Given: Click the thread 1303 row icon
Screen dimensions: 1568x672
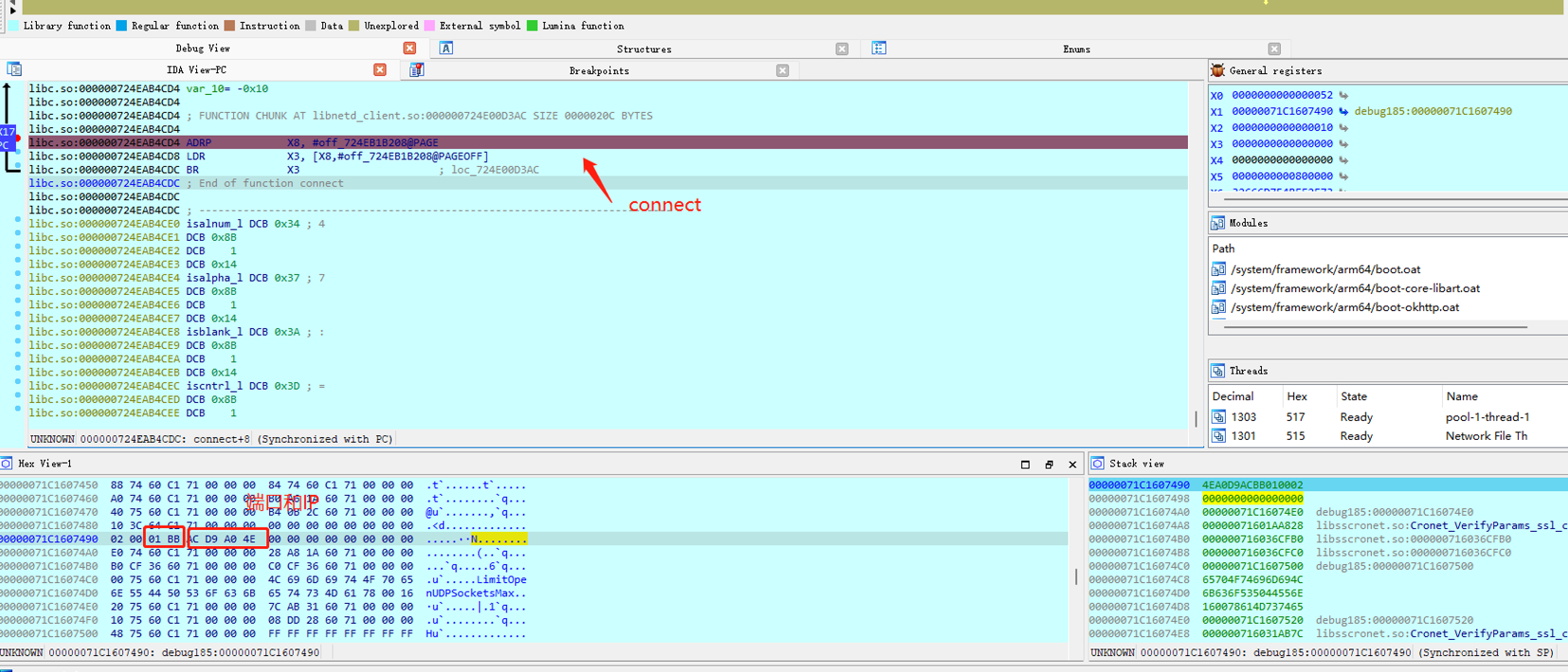Looking at the screenshot, I should coord(1219,417).
